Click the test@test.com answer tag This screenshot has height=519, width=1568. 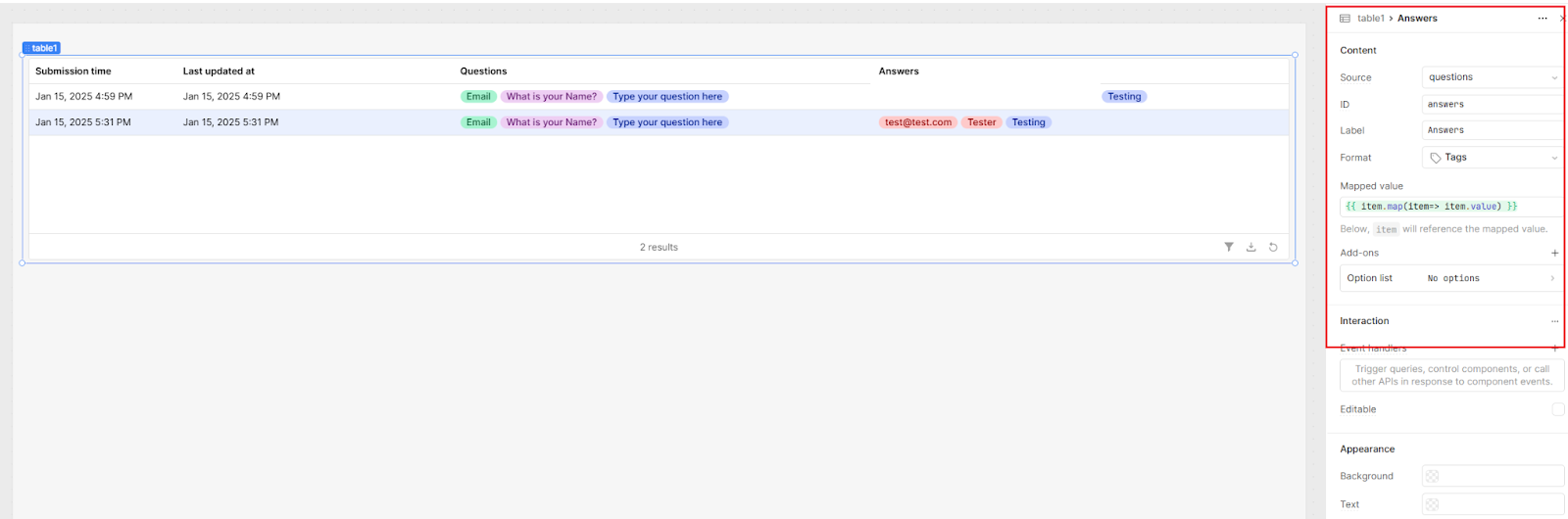click(918, 122)
